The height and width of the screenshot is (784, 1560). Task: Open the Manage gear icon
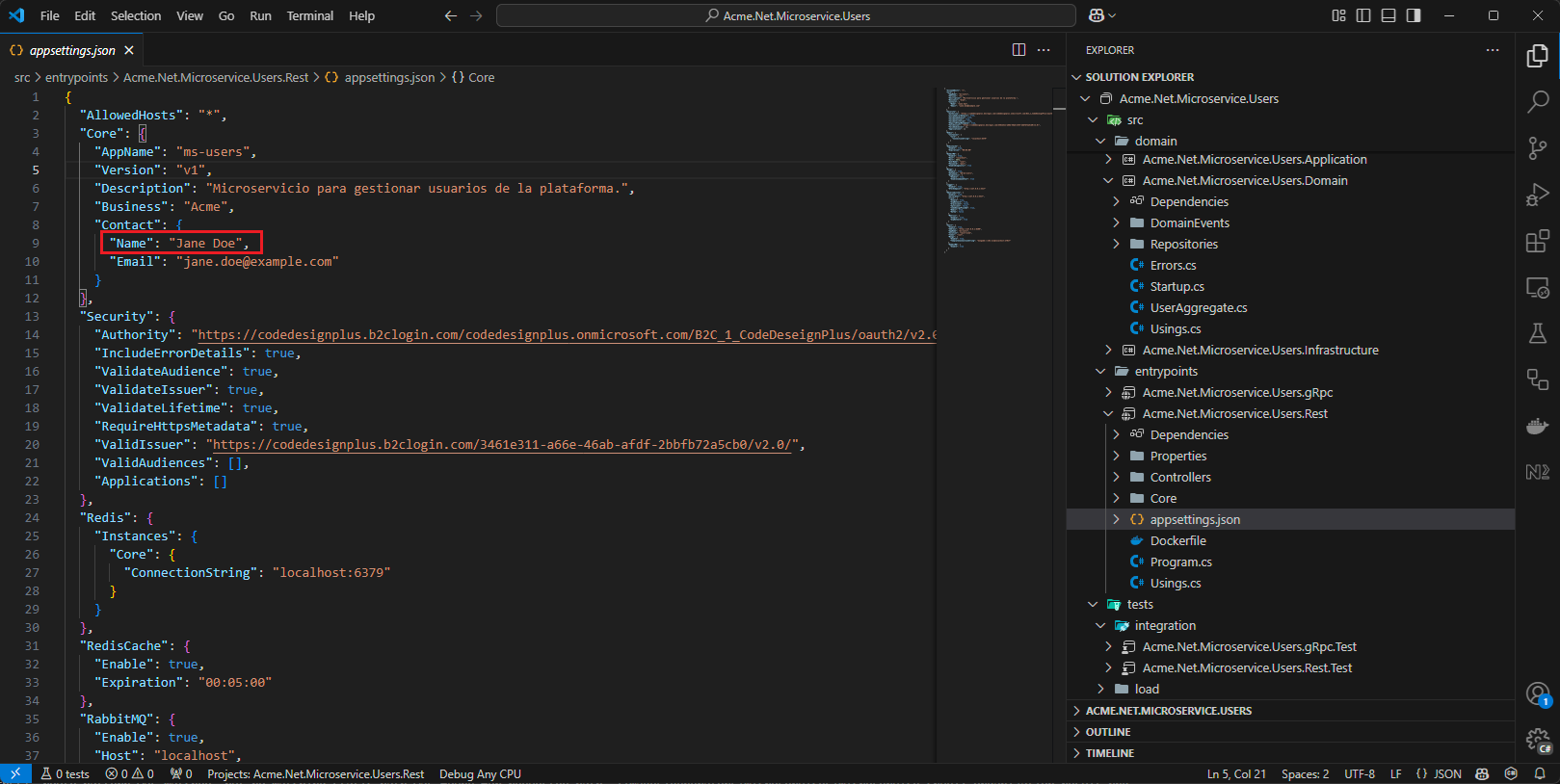pos(1538,740)
